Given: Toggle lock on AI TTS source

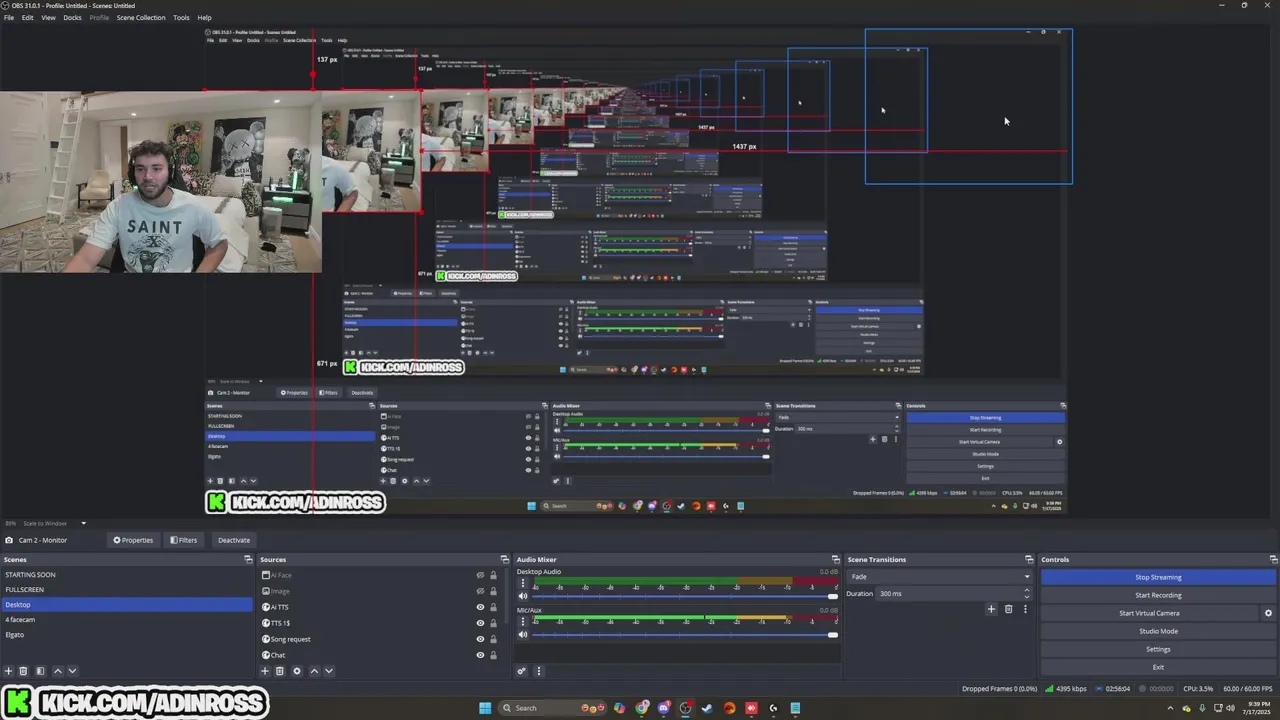Looking at the screenshot, I should 493,607.
